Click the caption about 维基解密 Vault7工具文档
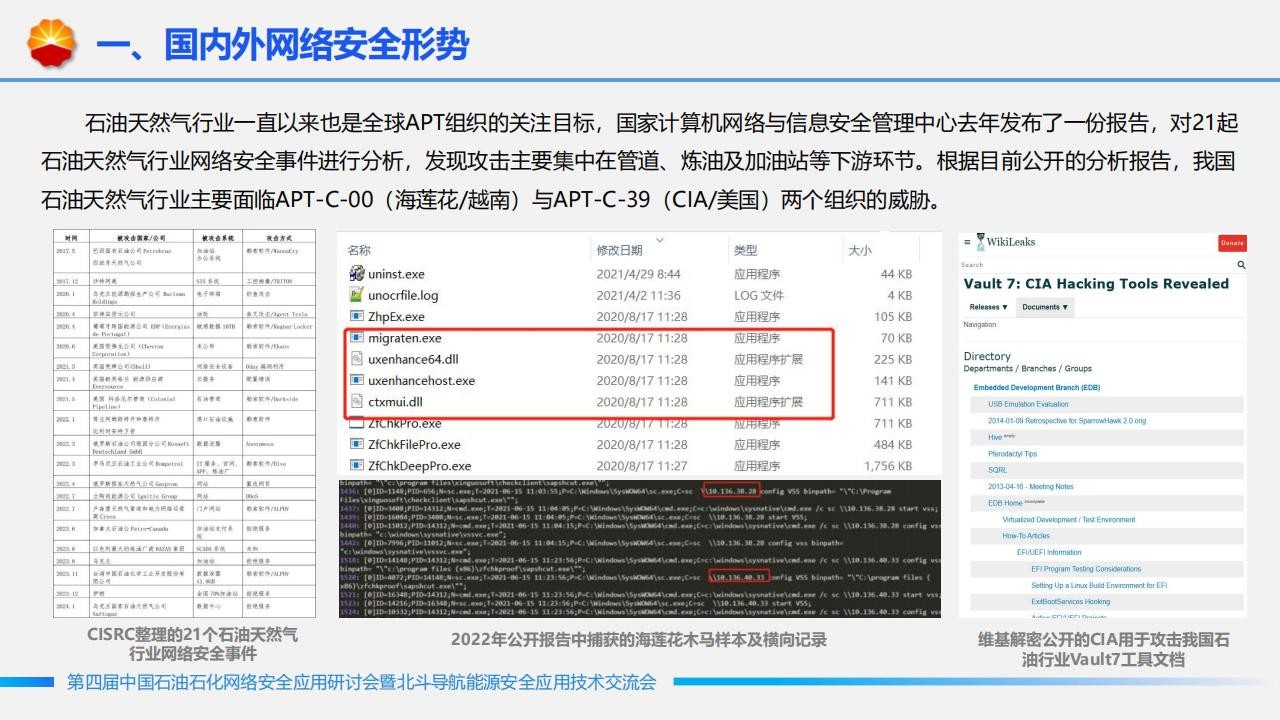This screenshot has height=720, width=1280. pyautogui.click(x=1103, y=649)
